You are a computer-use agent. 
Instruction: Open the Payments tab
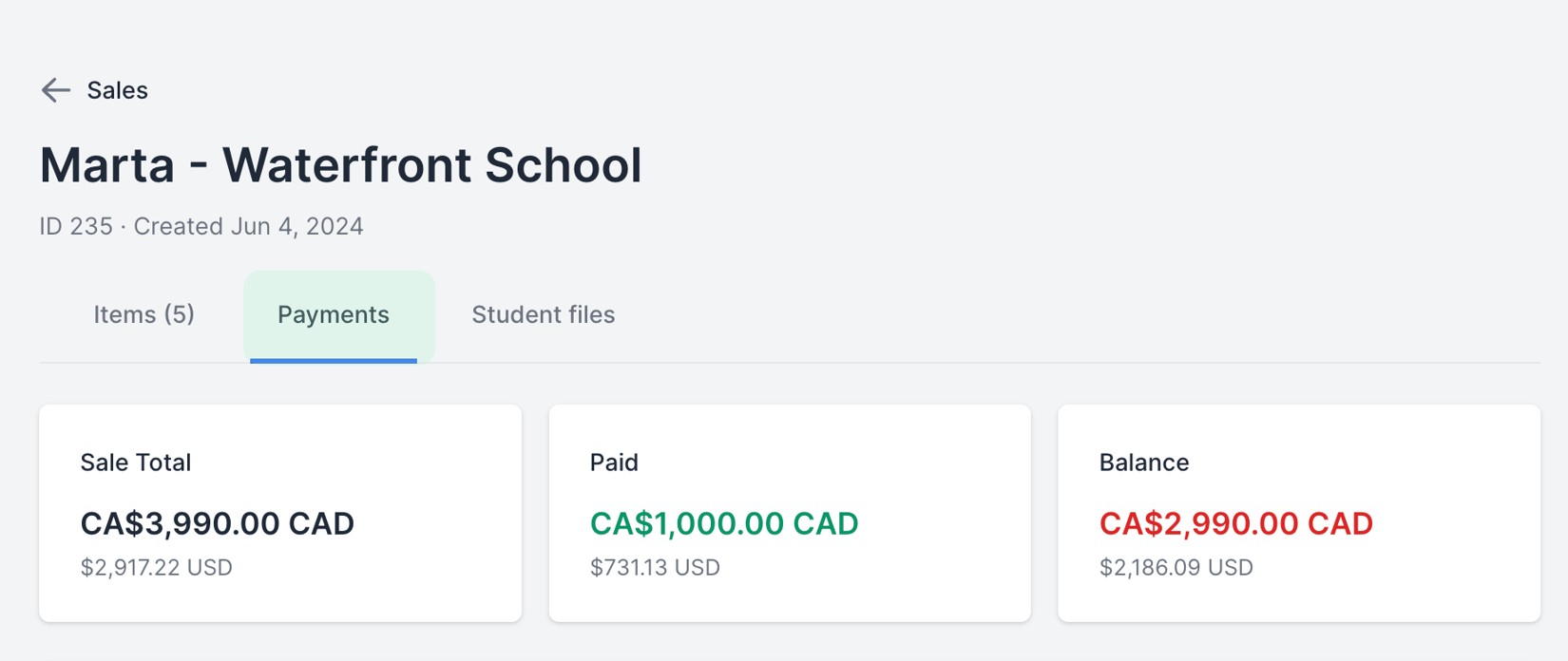(334, 314)
